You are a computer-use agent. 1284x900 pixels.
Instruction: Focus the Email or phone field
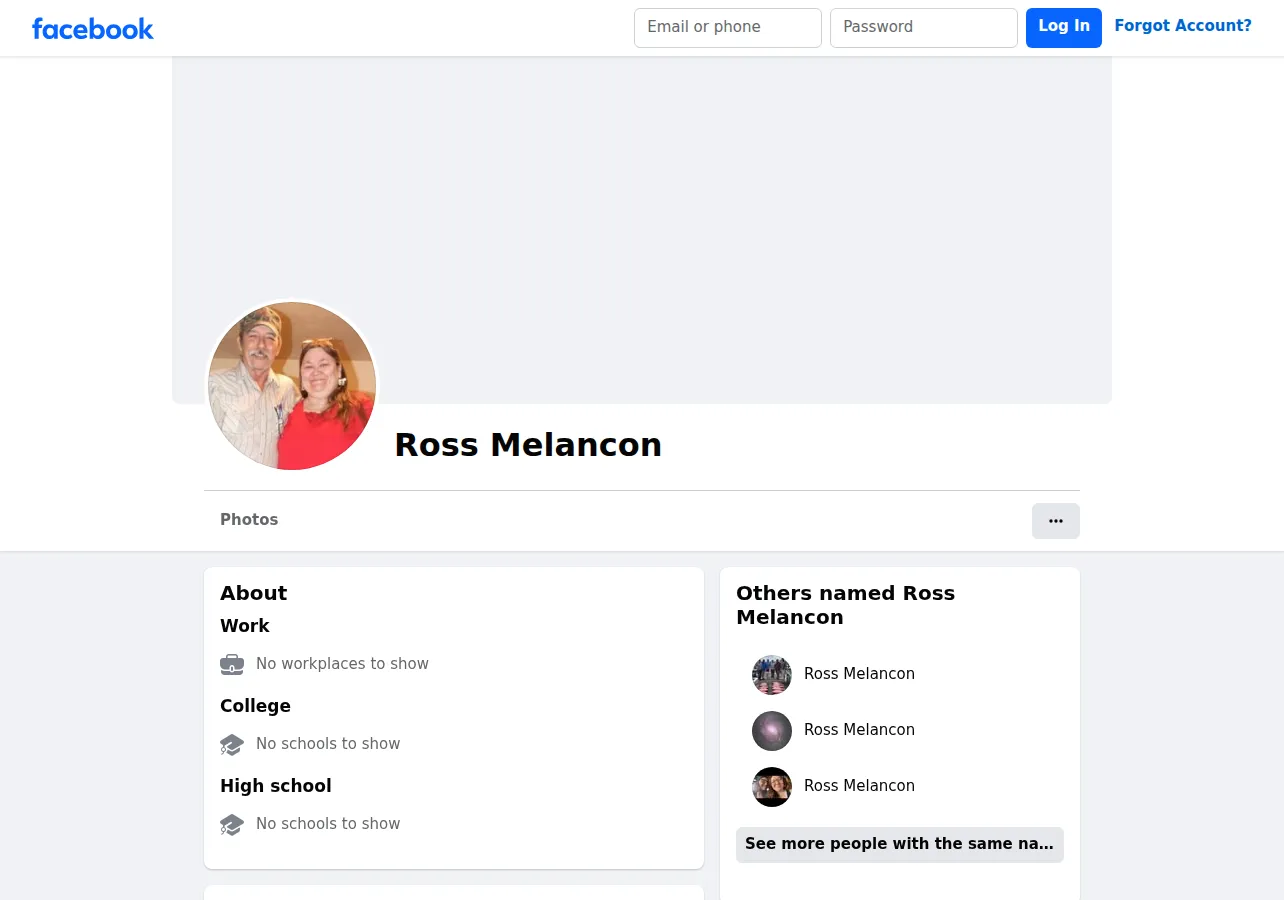[x=728, y=28]
